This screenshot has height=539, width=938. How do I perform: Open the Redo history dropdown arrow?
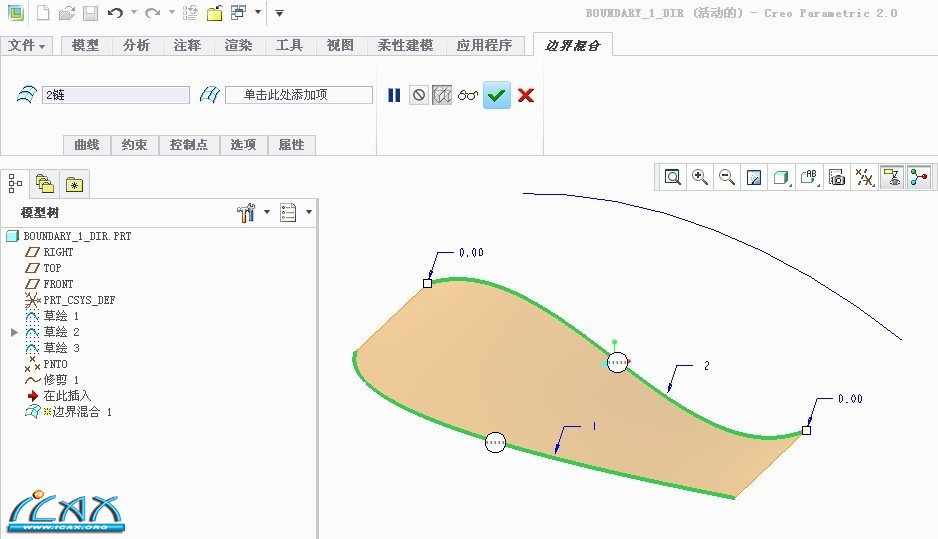(172, 12)
